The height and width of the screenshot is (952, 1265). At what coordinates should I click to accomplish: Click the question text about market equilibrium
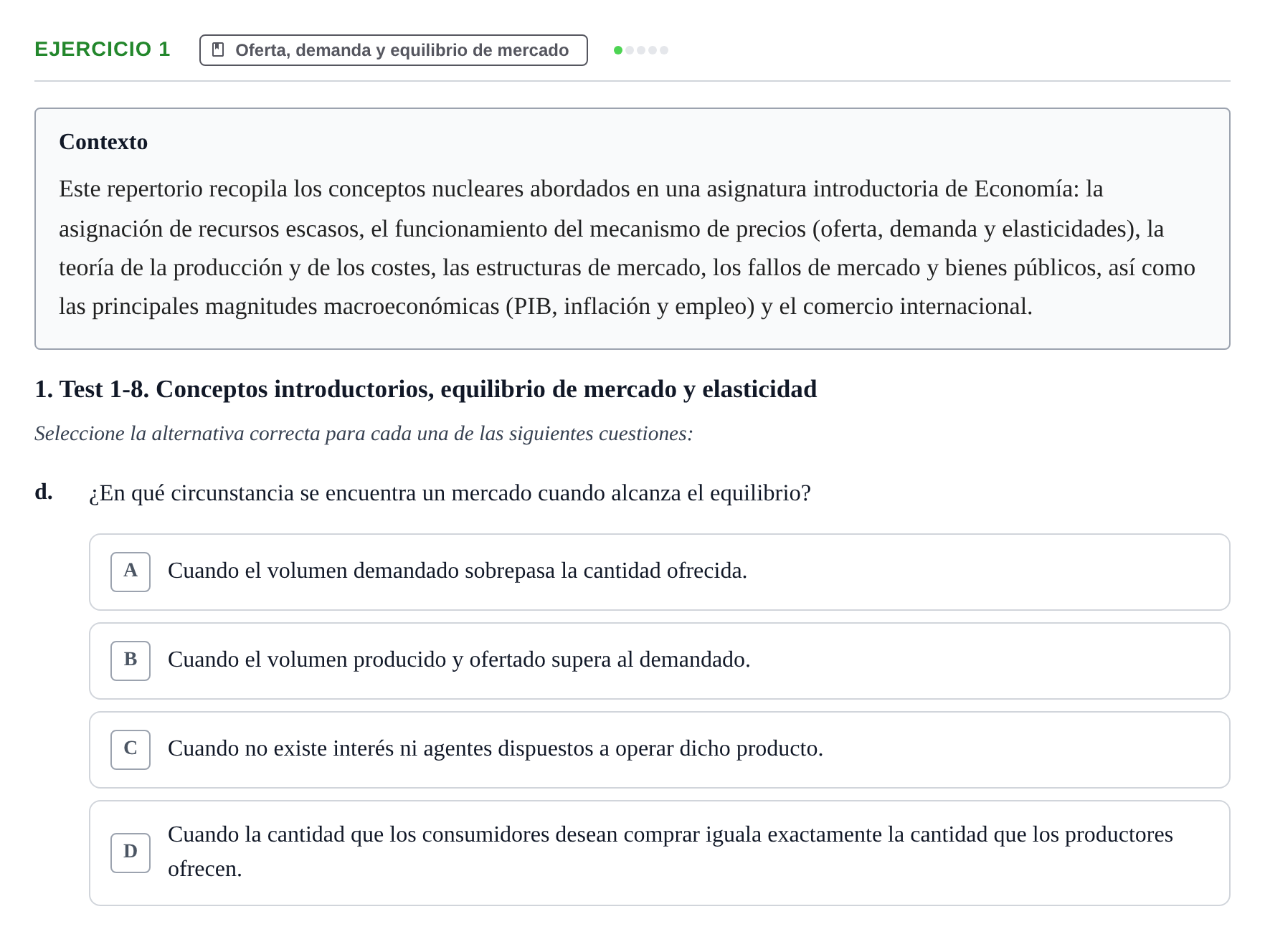click(x=450, y=493)
